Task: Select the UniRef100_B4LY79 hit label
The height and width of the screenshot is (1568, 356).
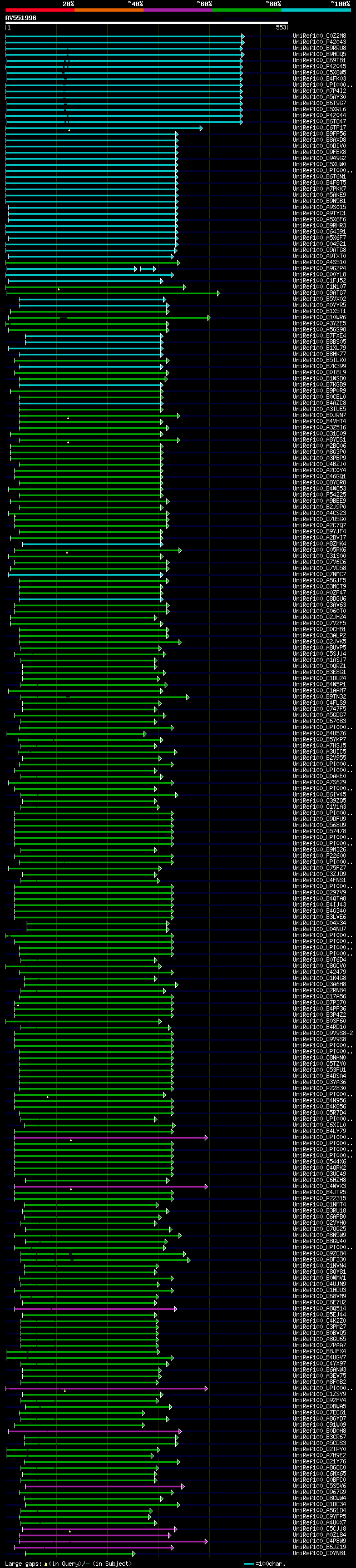Action: [x=319, y=1130]
